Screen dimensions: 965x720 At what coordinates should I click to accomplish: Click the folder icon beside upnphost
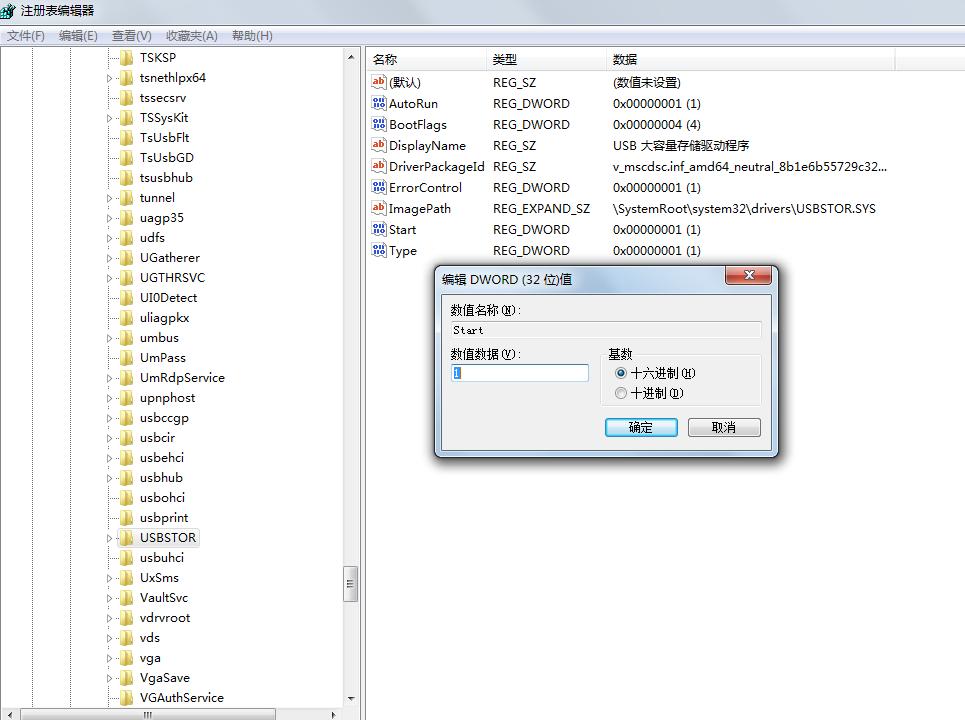[127, 398]
